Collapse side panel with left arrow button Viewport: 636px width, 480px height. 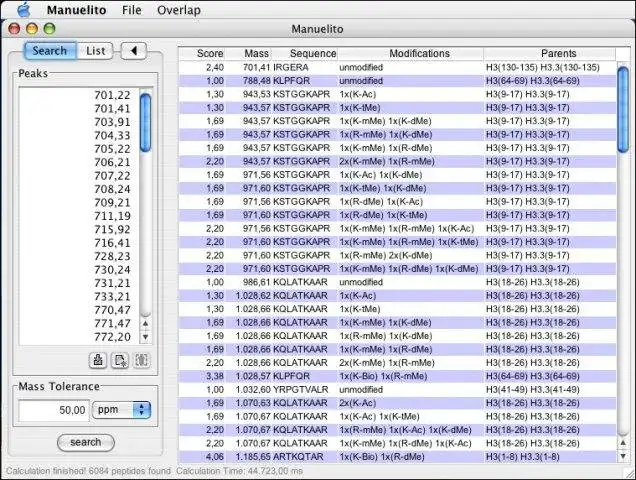(x=134, y=51)
